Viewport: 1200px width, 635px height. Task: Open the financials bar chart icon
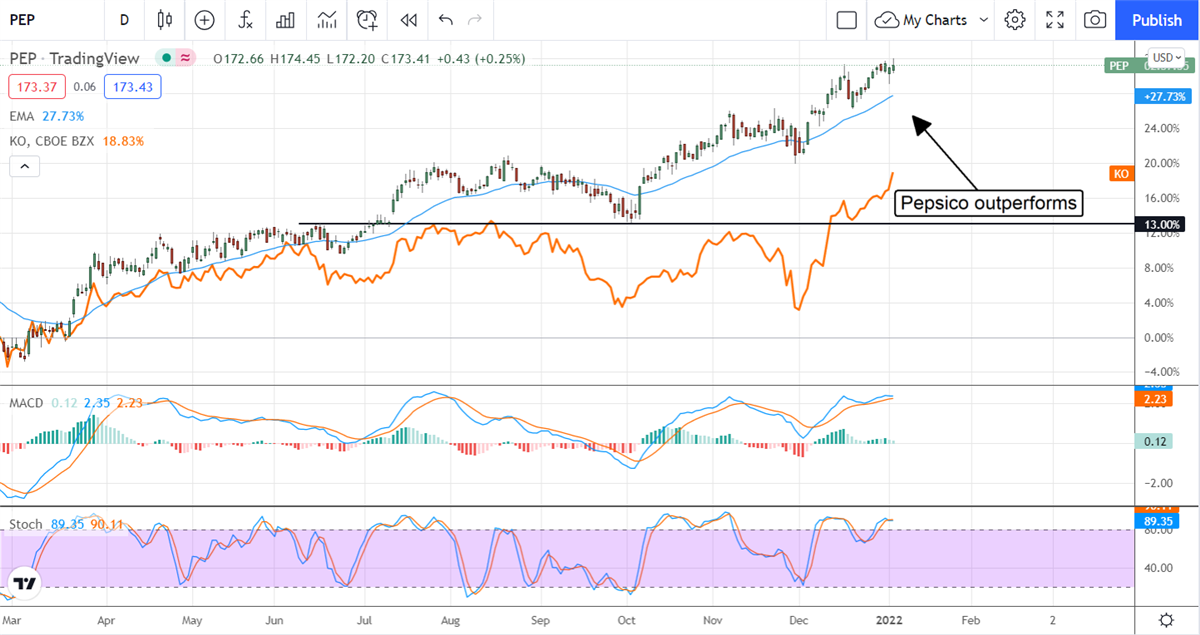point(285,20)
